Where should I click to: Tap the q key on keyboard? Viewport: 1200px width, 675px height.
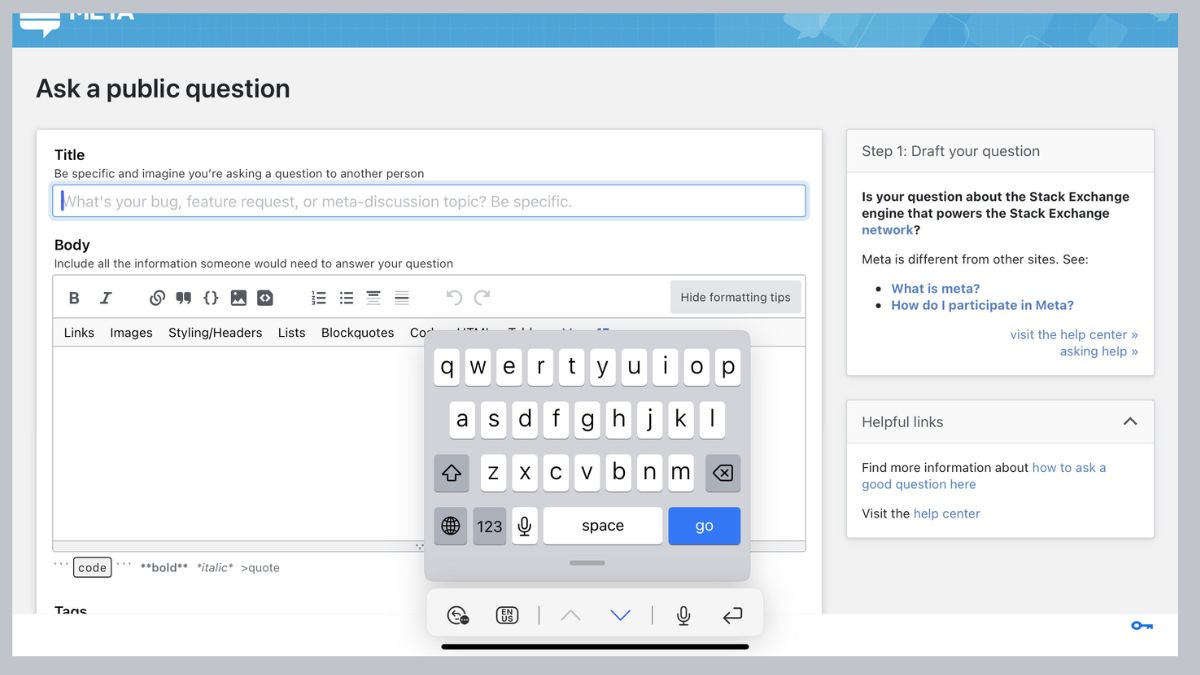447,367
